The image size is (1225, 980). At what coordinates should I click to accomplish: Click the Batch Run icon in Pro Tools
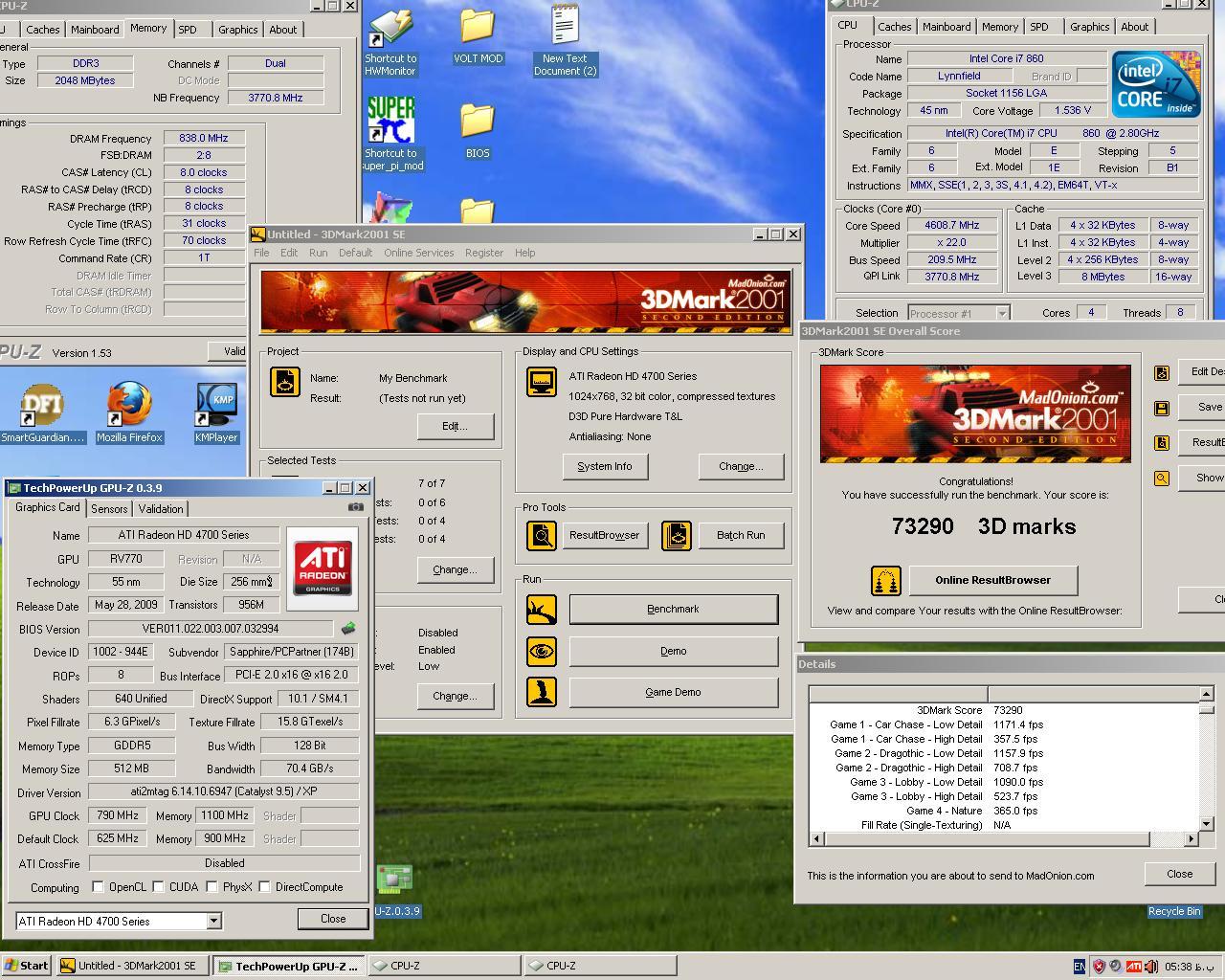pos(677,535)
